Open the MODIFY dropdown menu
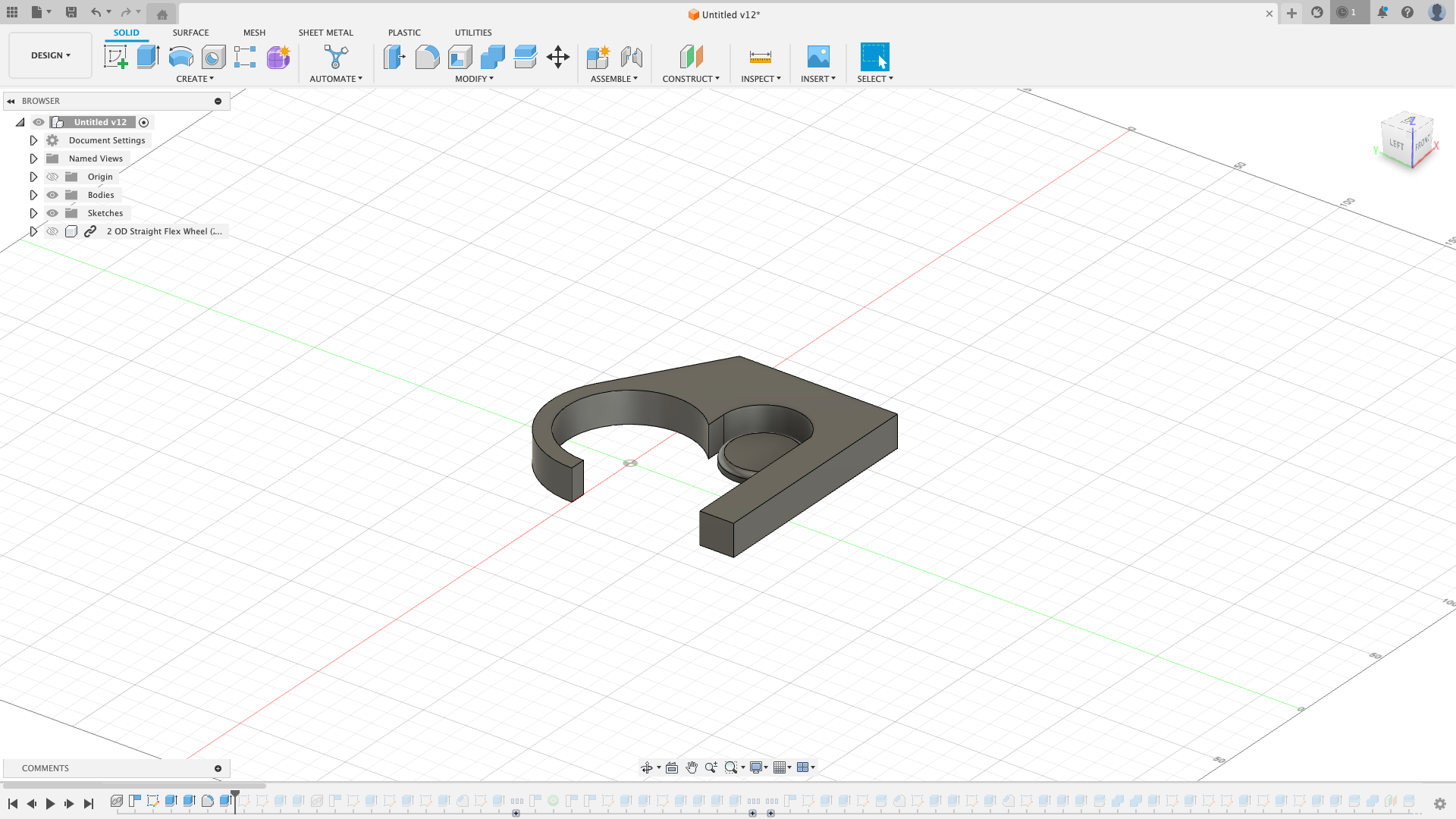Image resolution: width=1456 pixels, height=819 pixels. click(474, 78)
